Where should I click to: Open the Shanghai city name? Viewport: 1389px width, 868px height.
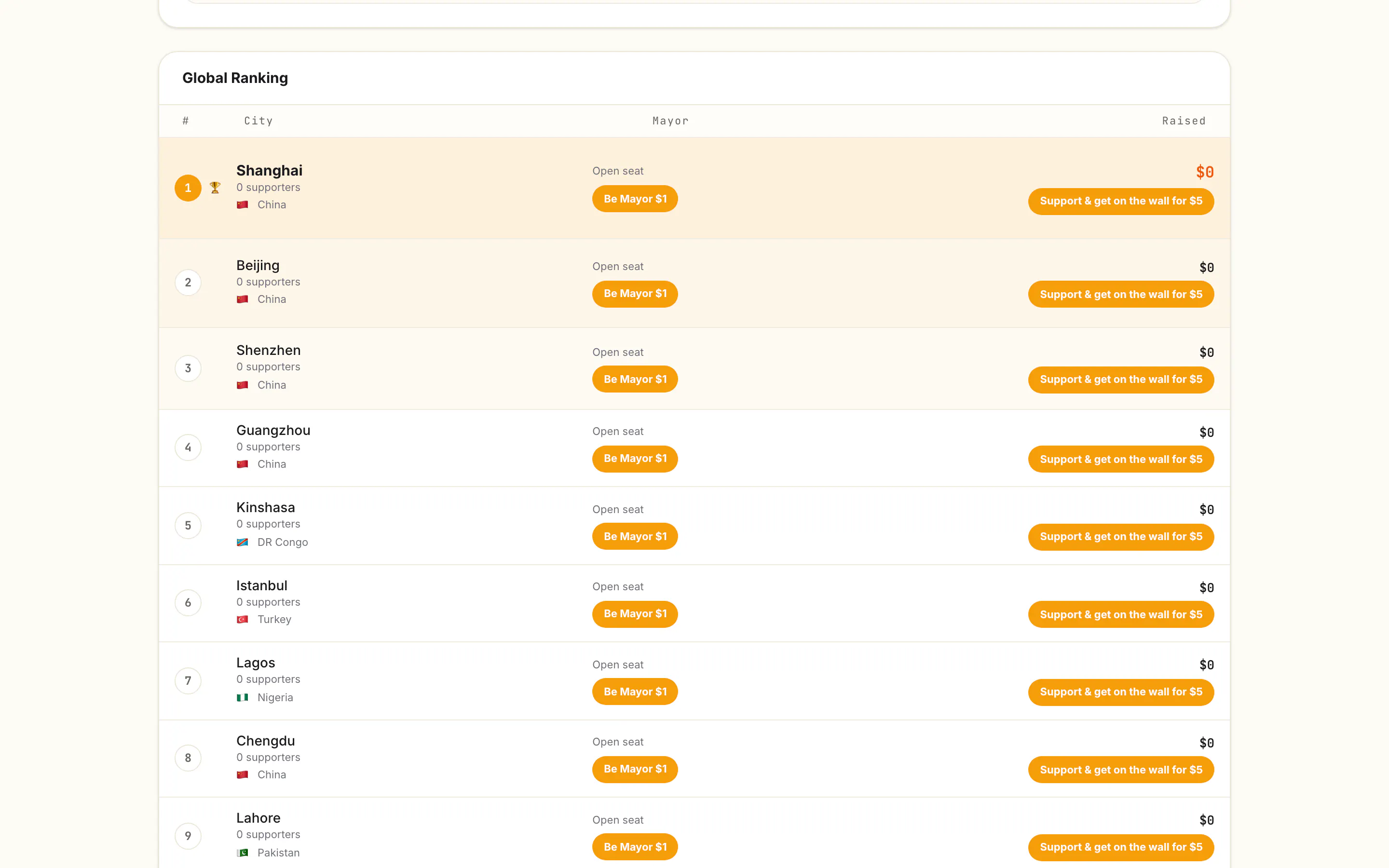[269, 171]
